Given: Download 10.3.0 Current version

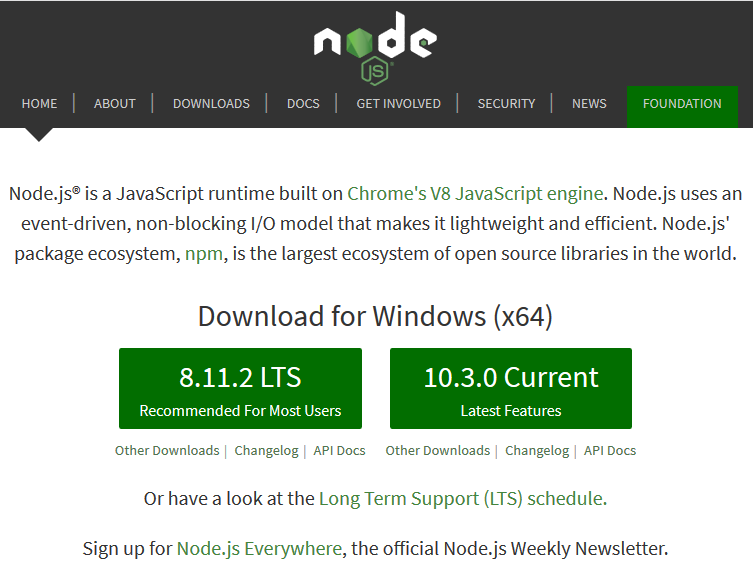Looking at the screenshot, I should click(x=511, y=388).
